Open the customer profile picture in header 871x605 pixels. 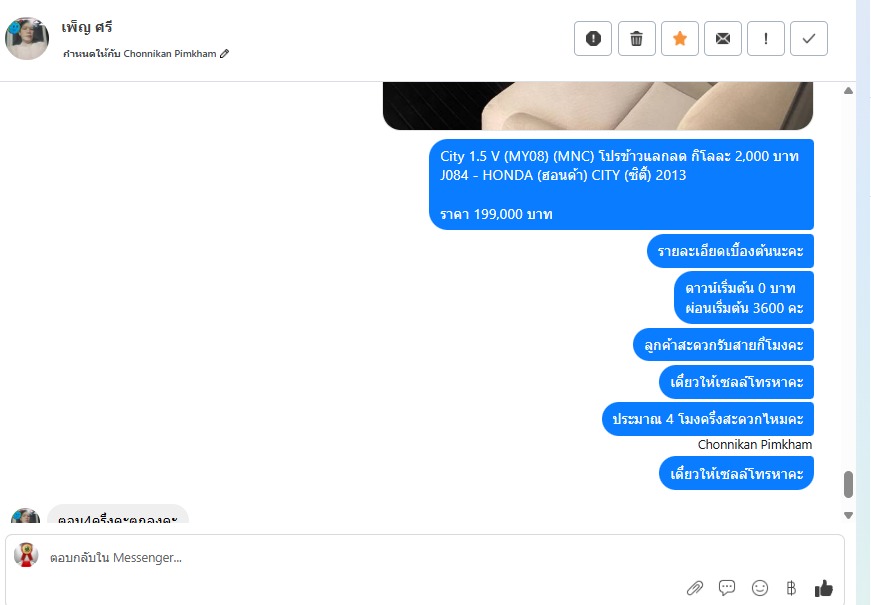[27, 38]
